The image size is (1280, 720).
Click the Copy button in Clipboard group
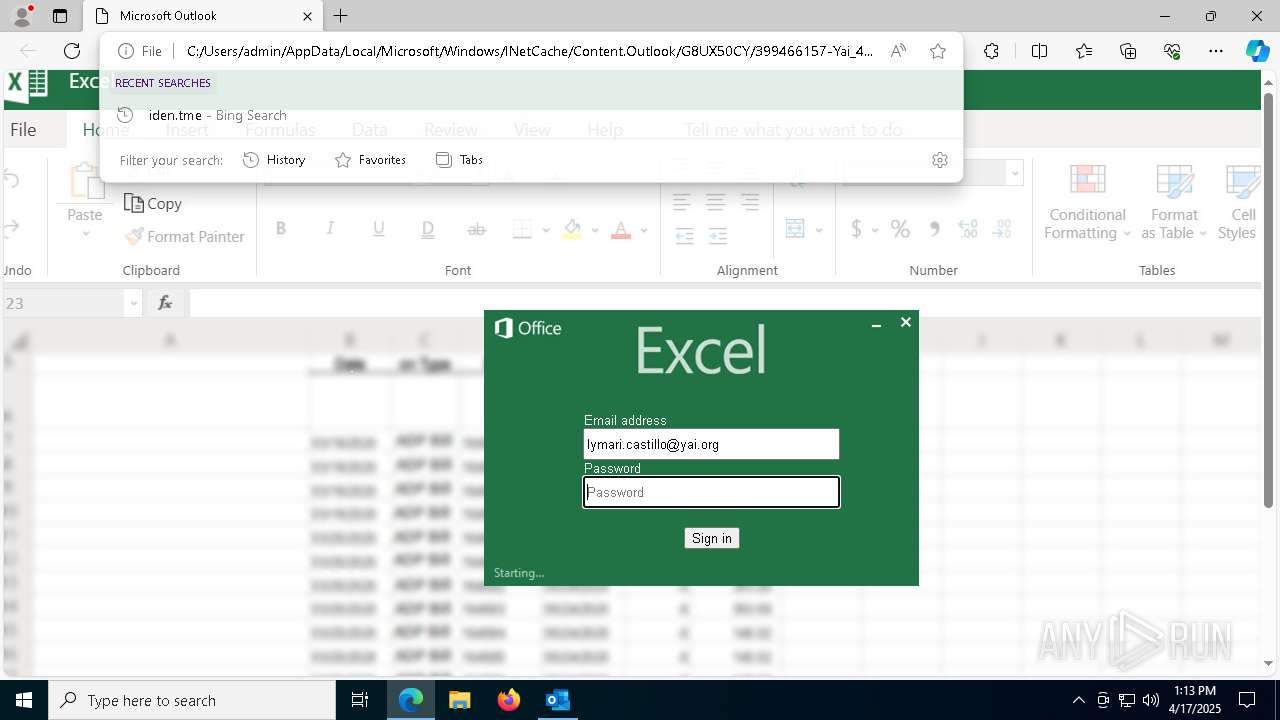pos(153,203)
